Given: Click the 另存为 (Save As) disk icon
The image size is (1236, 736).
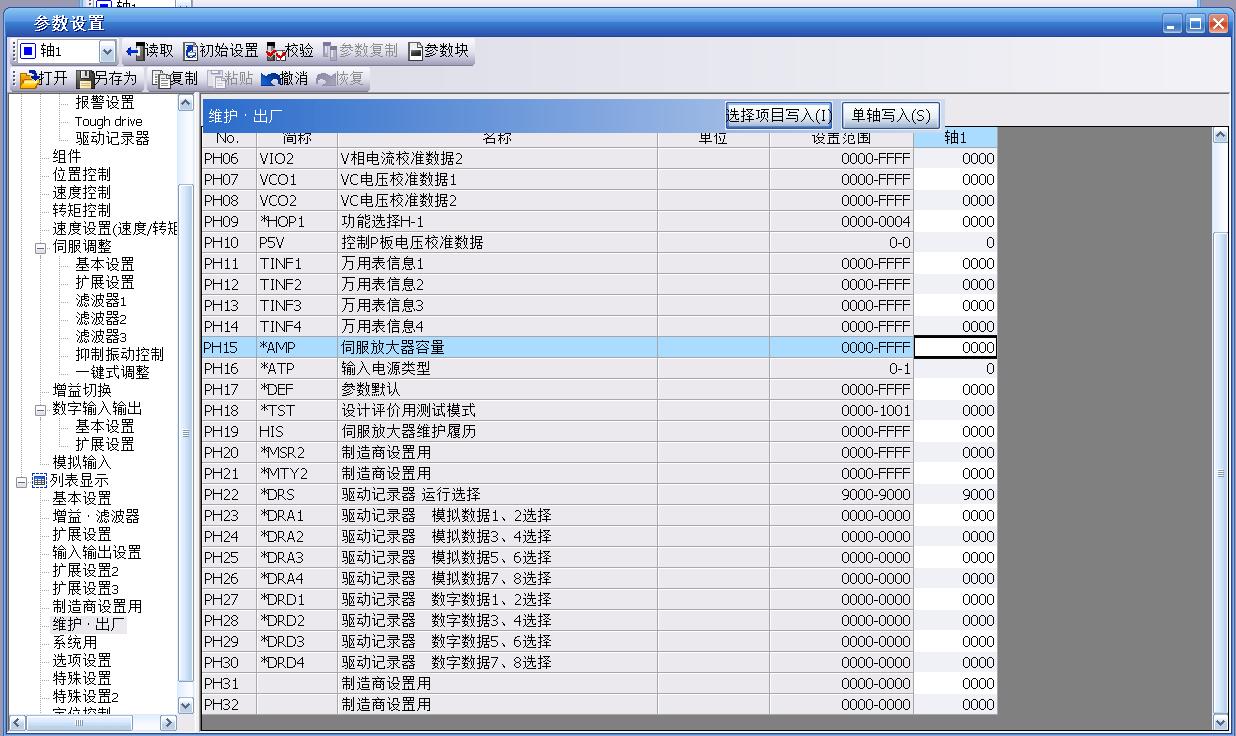Looking at the screenshot, I should (x=86, y=79).
